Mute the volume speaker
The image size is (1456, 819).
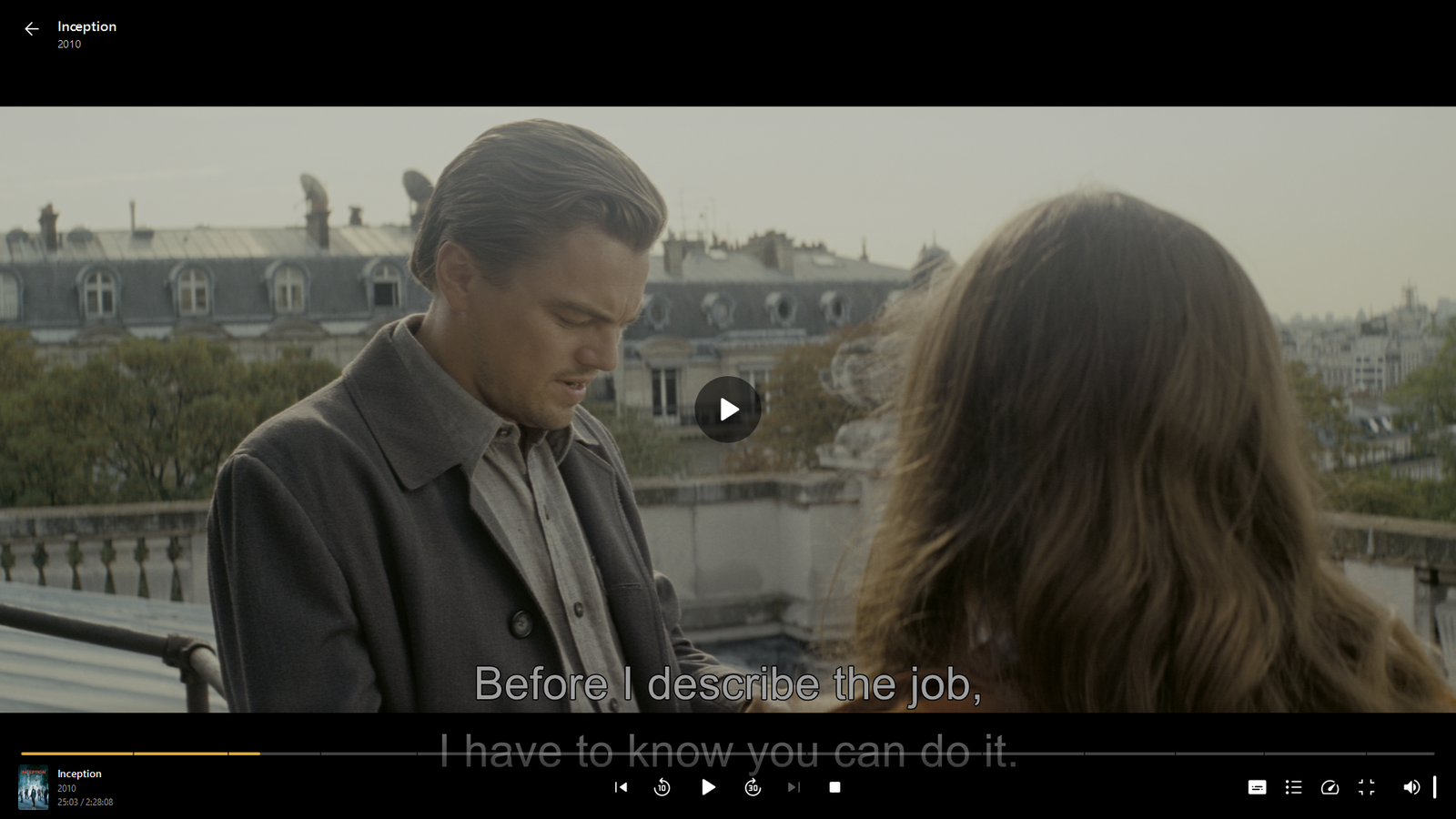1411,787
